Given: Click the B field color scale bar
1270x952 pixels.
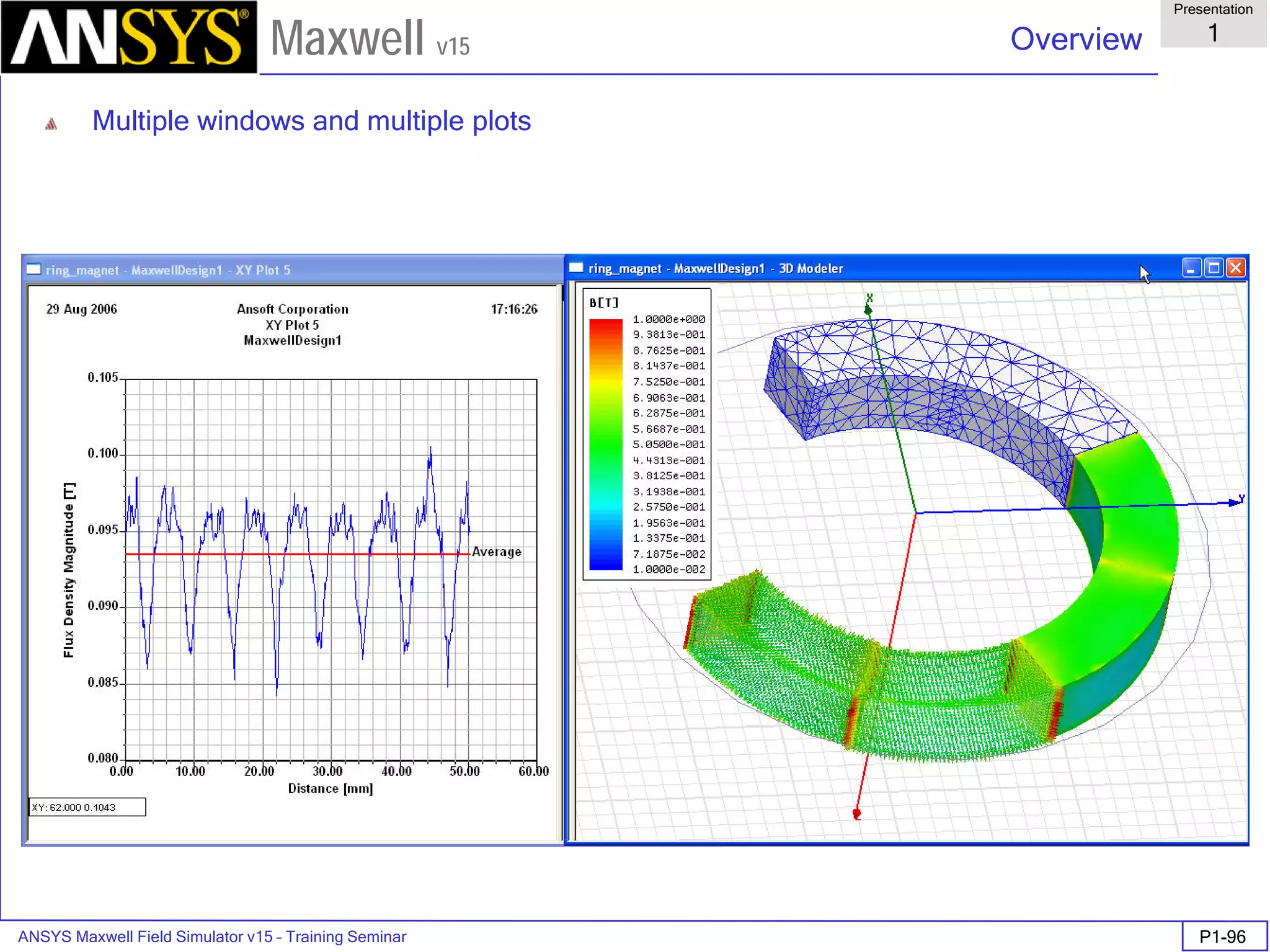Looking at the screenshot, I should [x=606, y=444].
